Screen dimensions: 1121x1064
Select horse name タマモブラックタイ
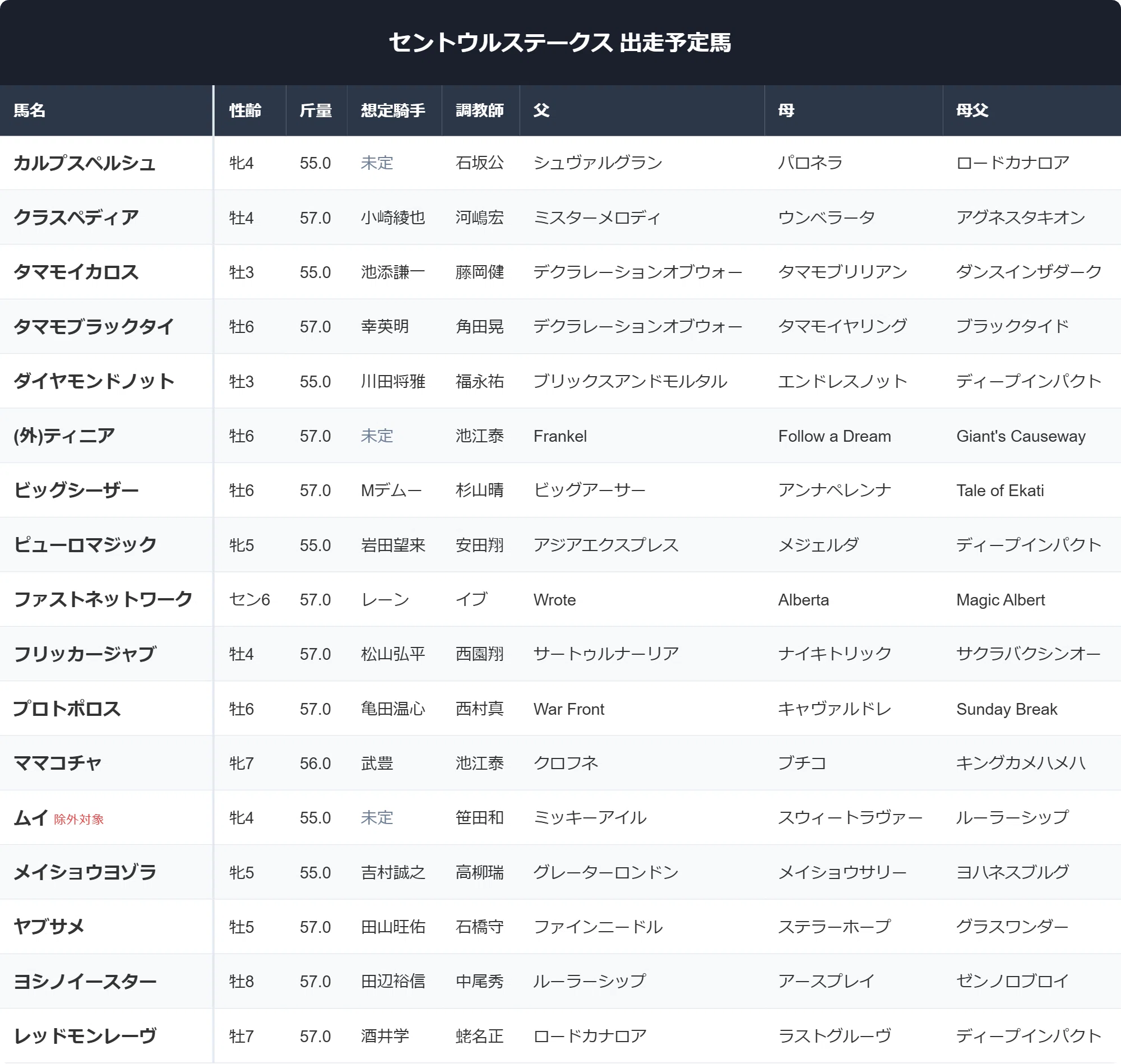click(x=94, y=327)
